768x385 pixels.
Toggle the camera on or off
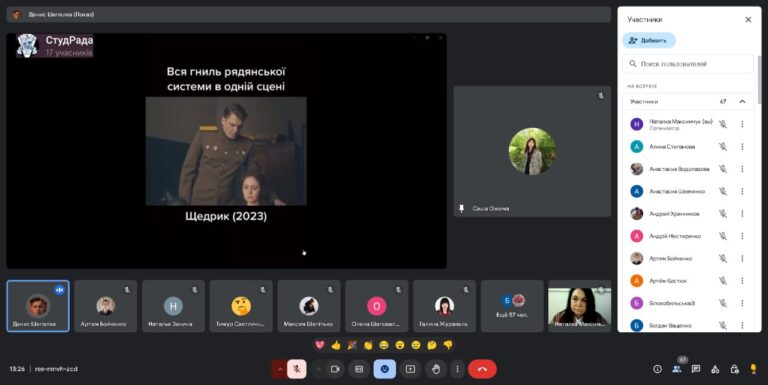click(x=335, y=369)
